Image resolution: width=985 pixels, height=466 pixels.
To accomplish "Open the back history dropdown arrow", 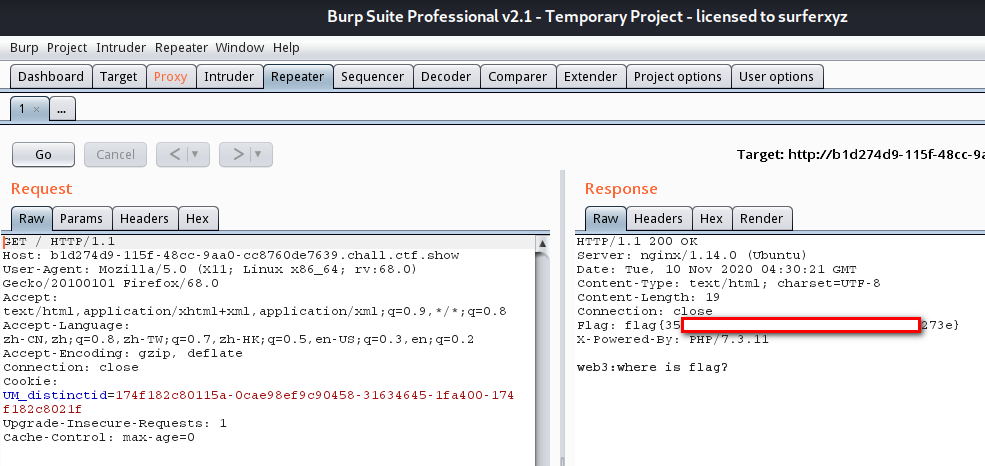I will click(197, 154).
